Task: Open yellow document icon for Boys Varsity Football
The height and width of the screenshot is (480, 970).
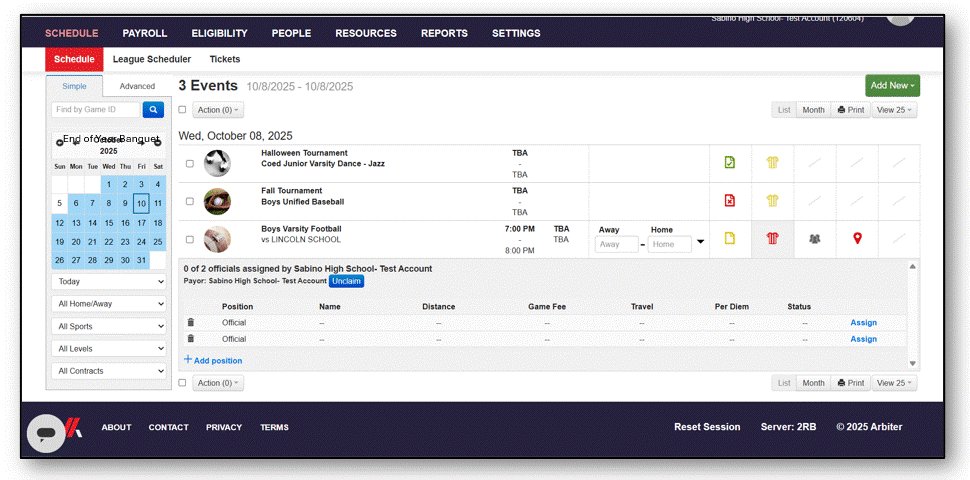Action: click(x=730, y=239)
